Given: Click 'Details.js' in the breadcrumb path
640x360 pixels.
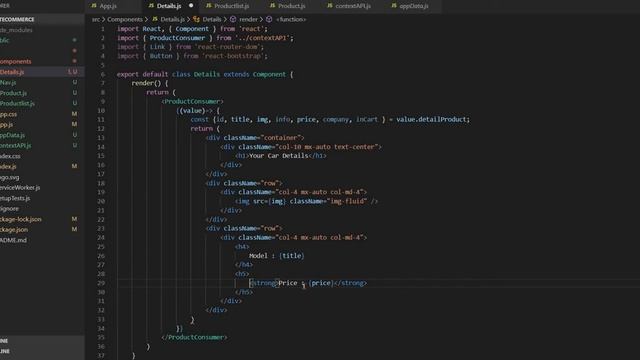Looking at the screenshot, I should click(172, 19).
